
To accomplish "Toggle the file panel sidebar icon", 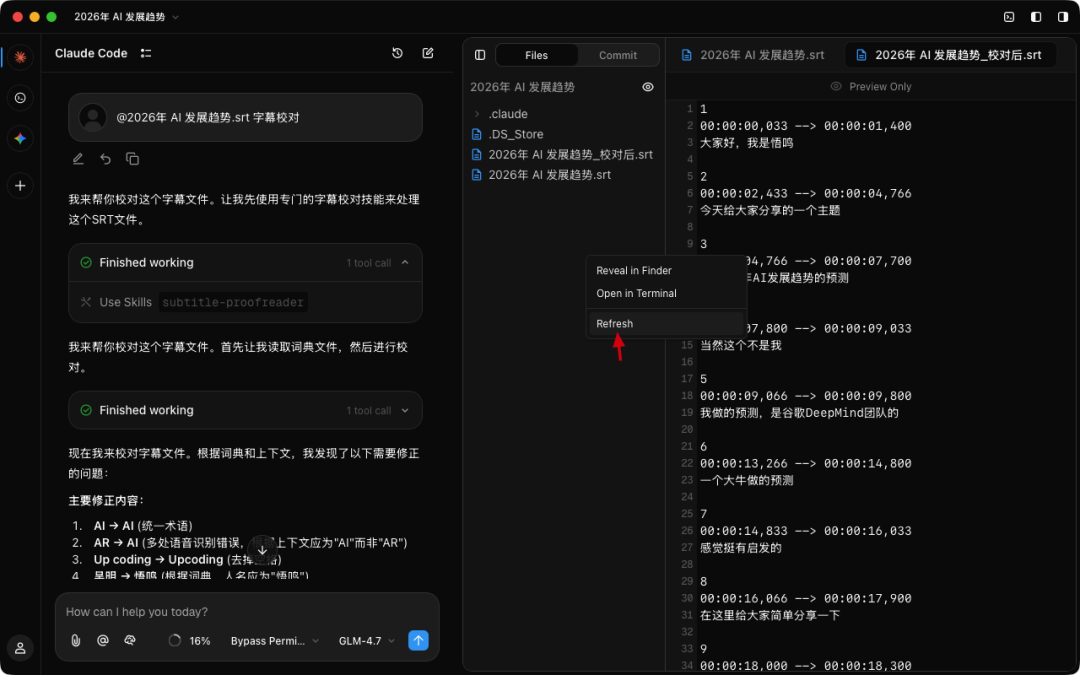I will tap(480, 55).
